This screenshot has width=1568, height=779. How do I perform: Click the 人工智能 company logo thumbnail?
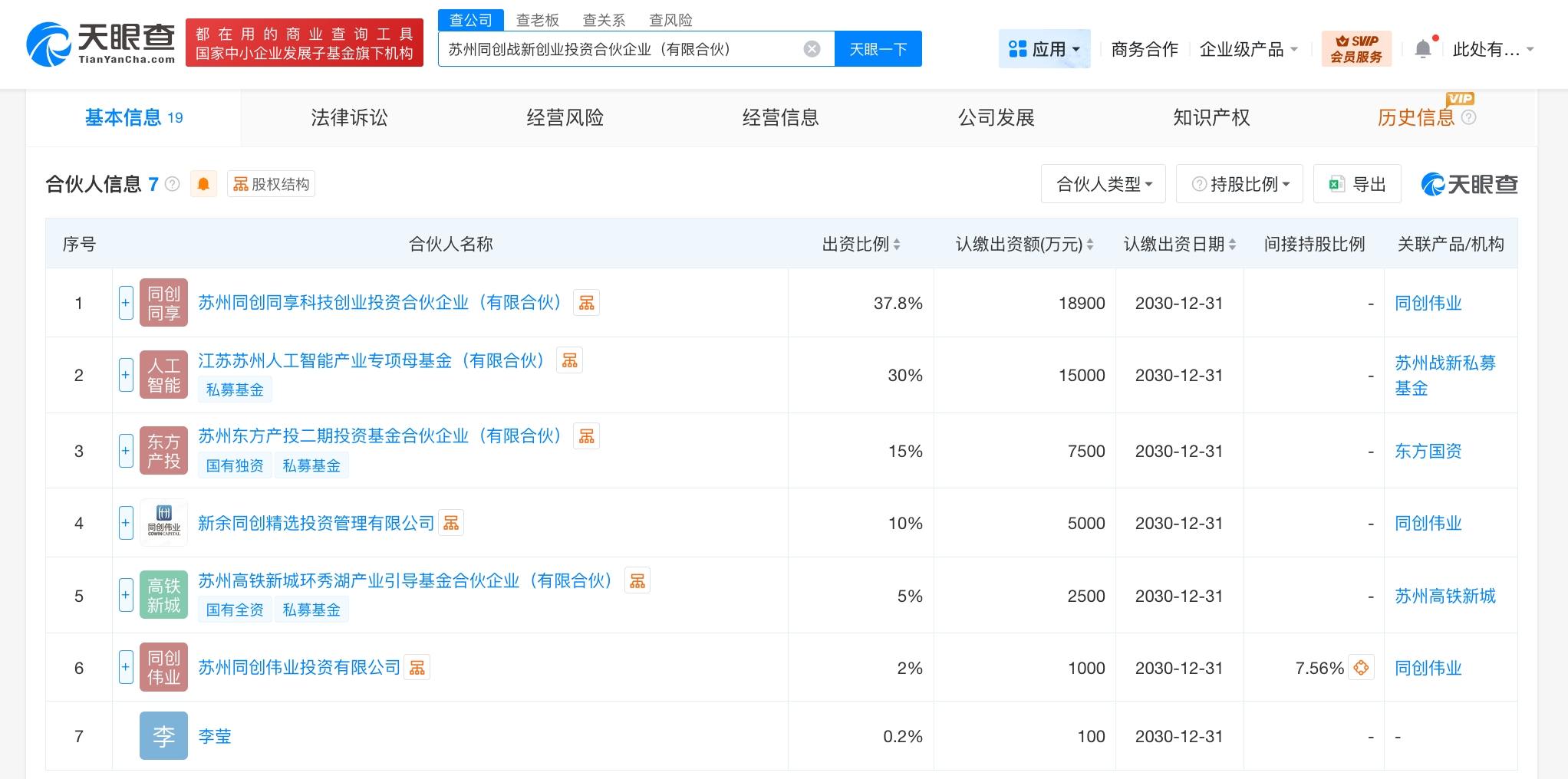click(x=163, y=375)
